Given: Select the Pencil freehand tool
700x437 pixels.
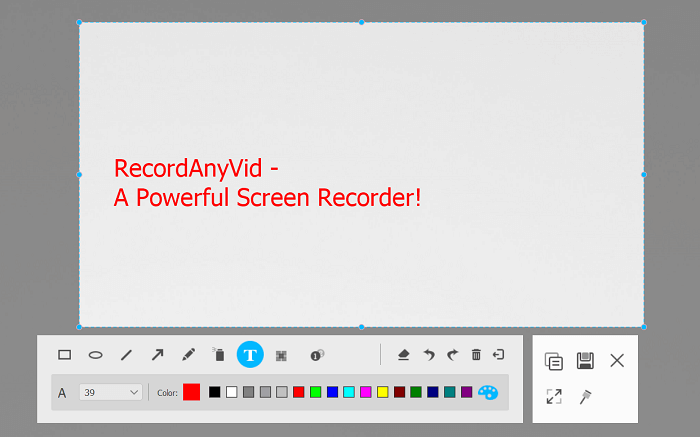Looking at the screenshot, I should coord(188,355).
